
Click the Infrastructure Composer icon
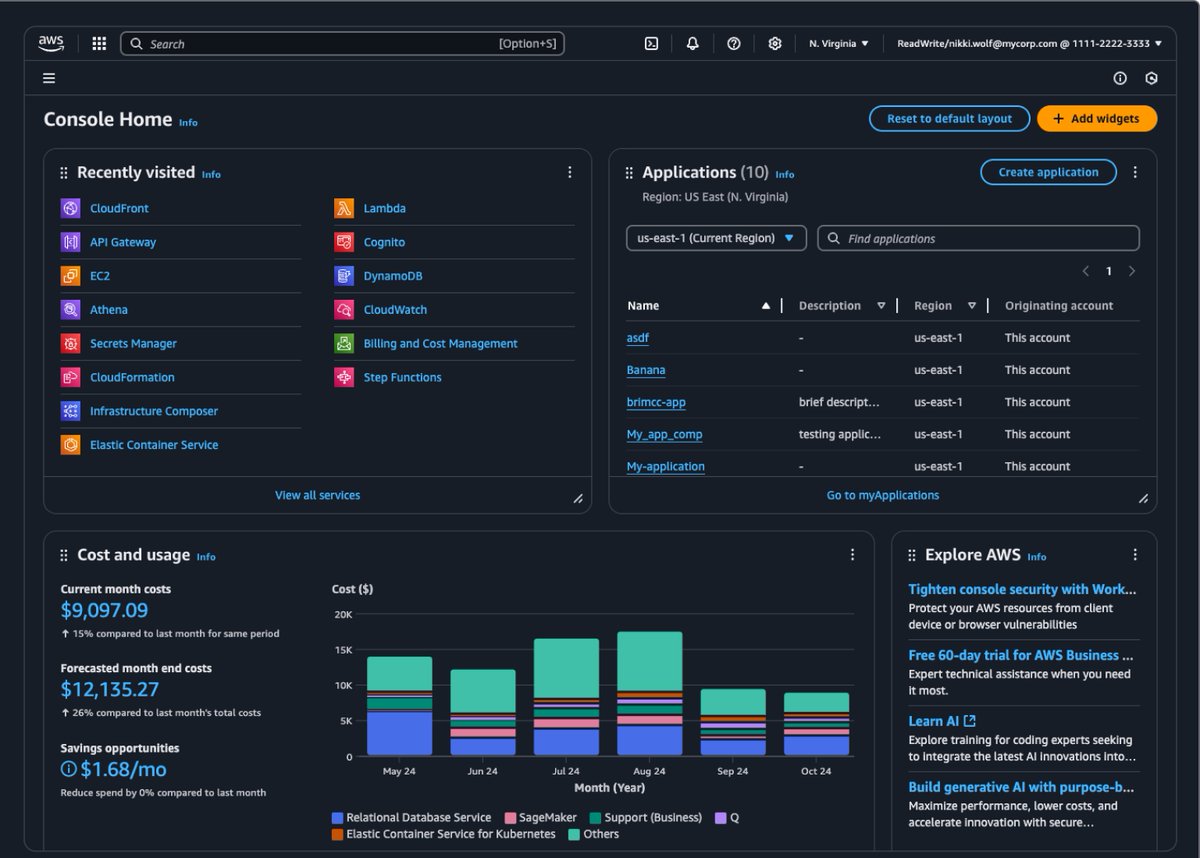(70, 411)
